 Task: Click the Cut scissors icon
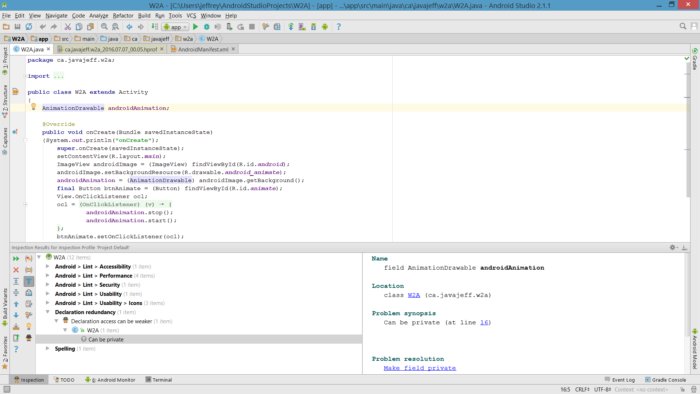(x=67, y=27)
